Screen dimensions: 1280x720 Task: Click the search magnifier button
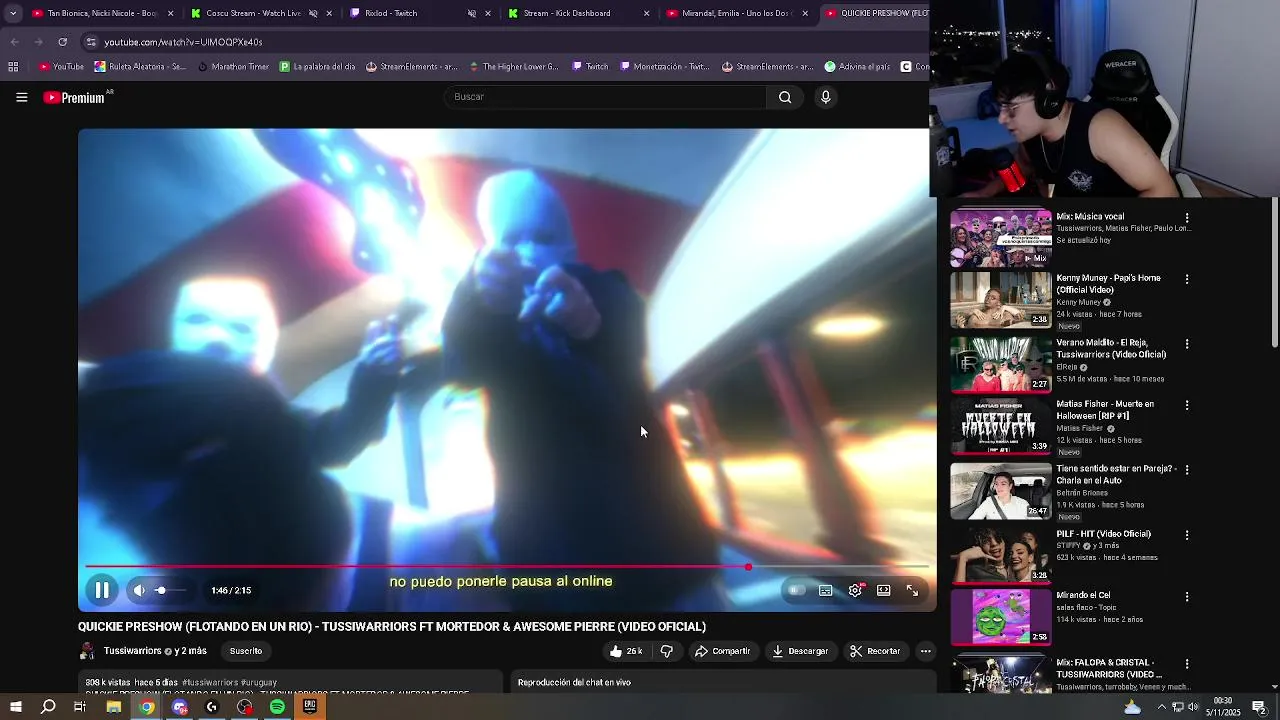(785, 97)
